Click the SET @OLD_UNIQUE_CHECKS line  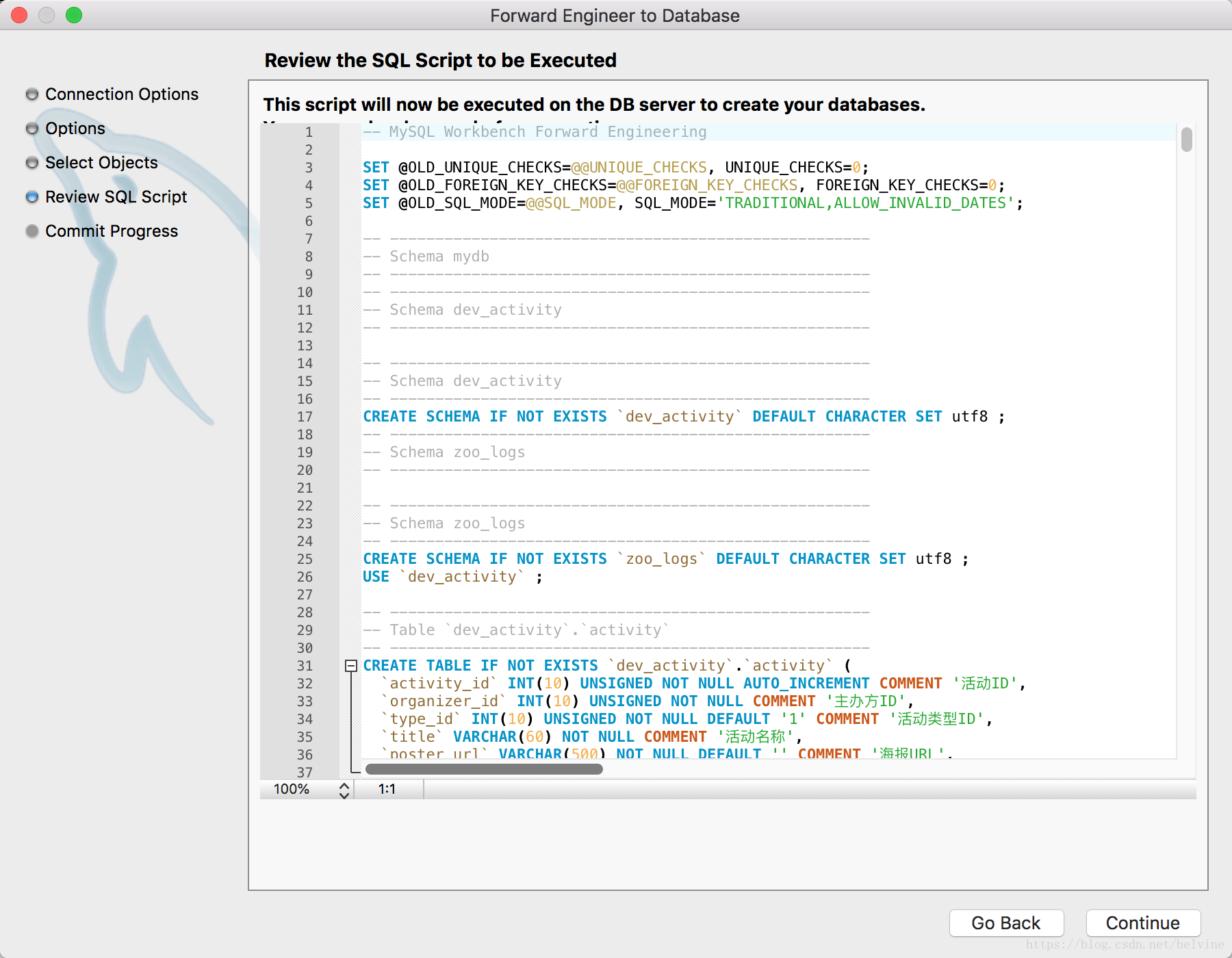(x=615, y=167)
